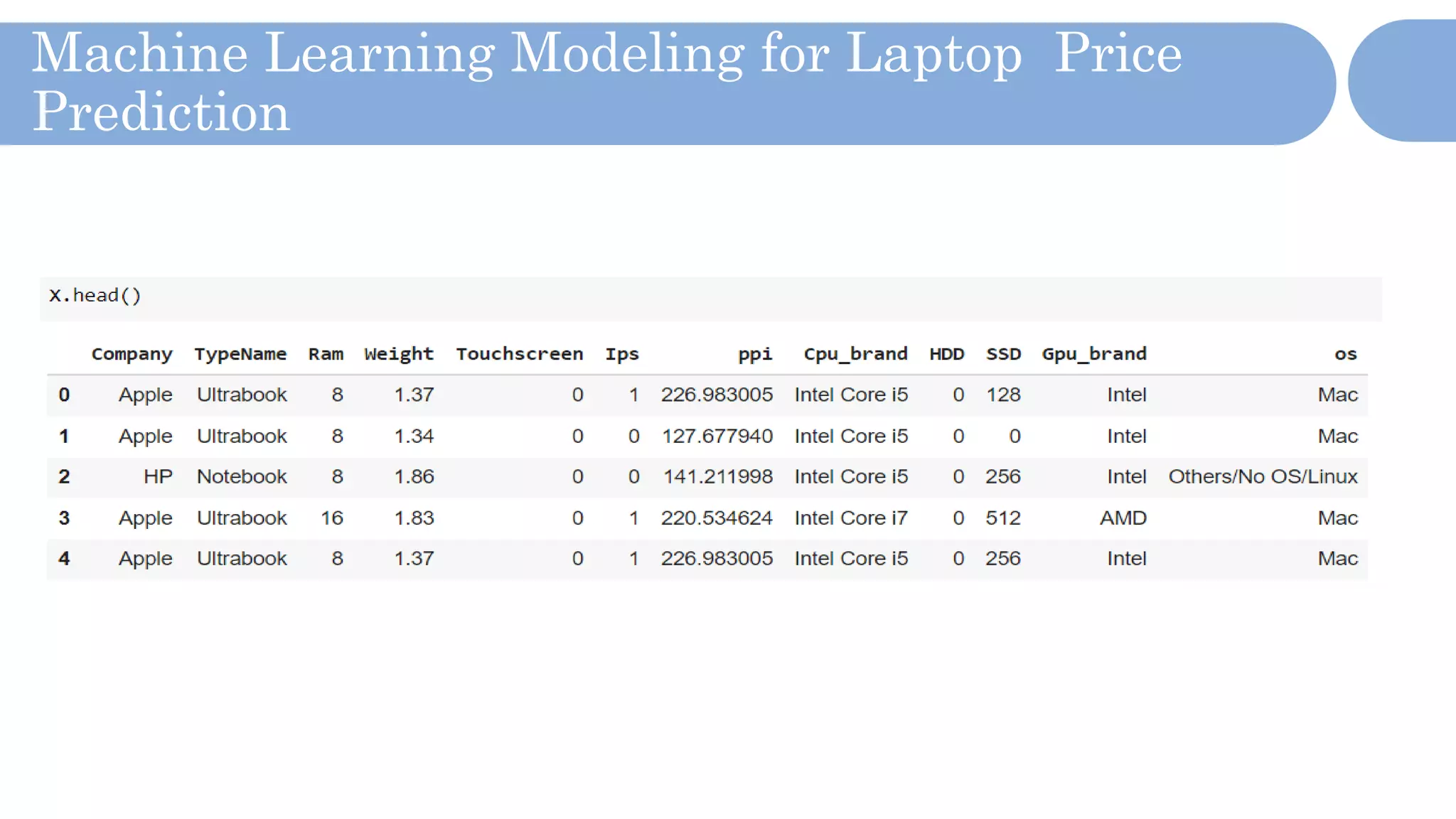Screen dimensions: 1456x819
Task: Select the os column header
Action: click(x=1346, y=354)
